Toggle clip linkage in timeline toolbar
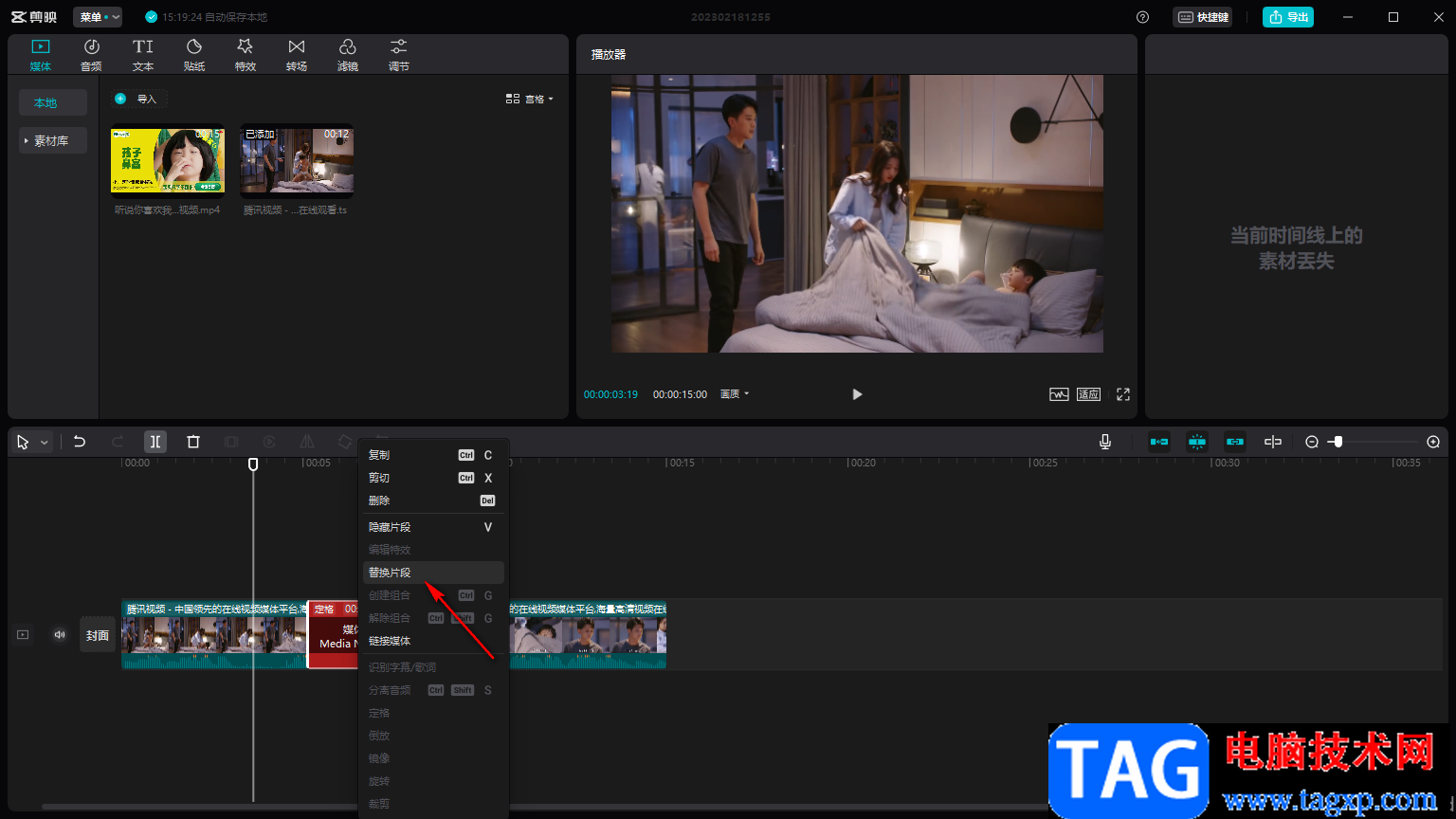The width and height of the screenshot is (1456, 819). pos(1235,442)
